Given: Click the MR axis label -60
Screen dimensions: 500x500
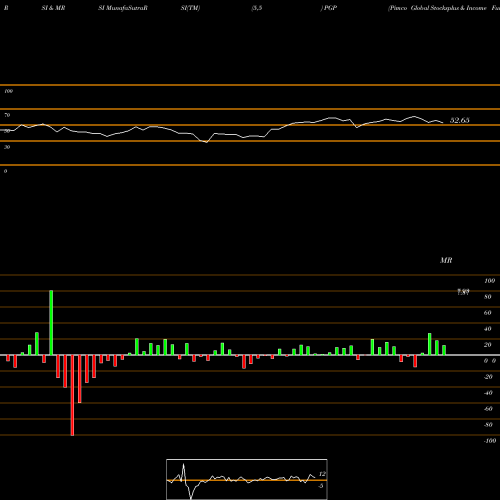Looking at the screenshot, I should coord(488,409).
